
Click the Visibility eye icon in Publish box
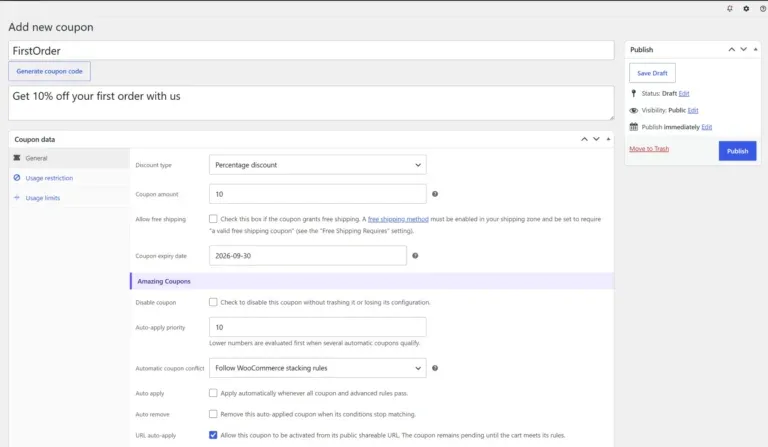(x=634, y=110)
